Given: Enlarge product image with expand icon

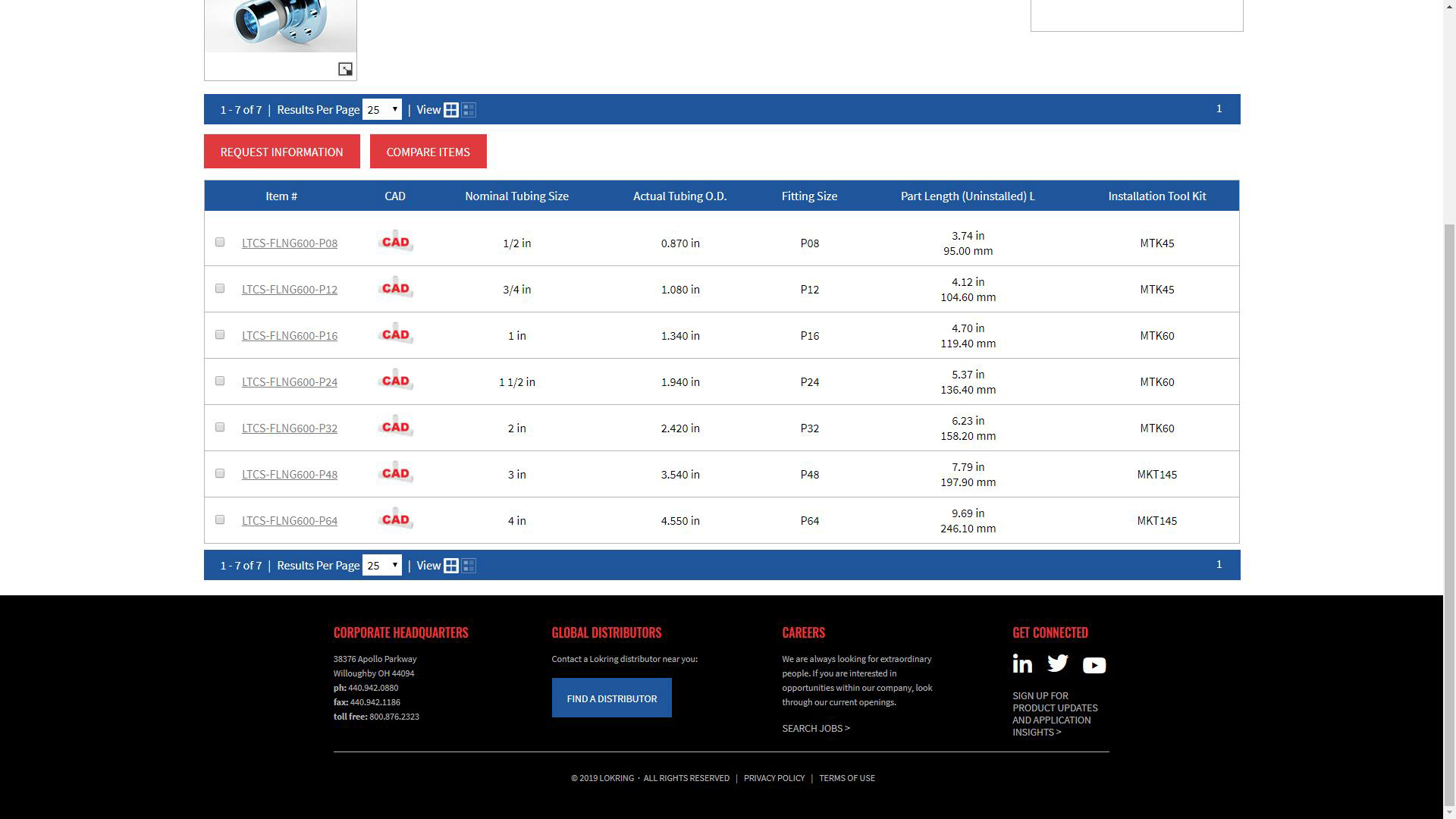Looking at the screenshot, I should click(x=345, y=69).
